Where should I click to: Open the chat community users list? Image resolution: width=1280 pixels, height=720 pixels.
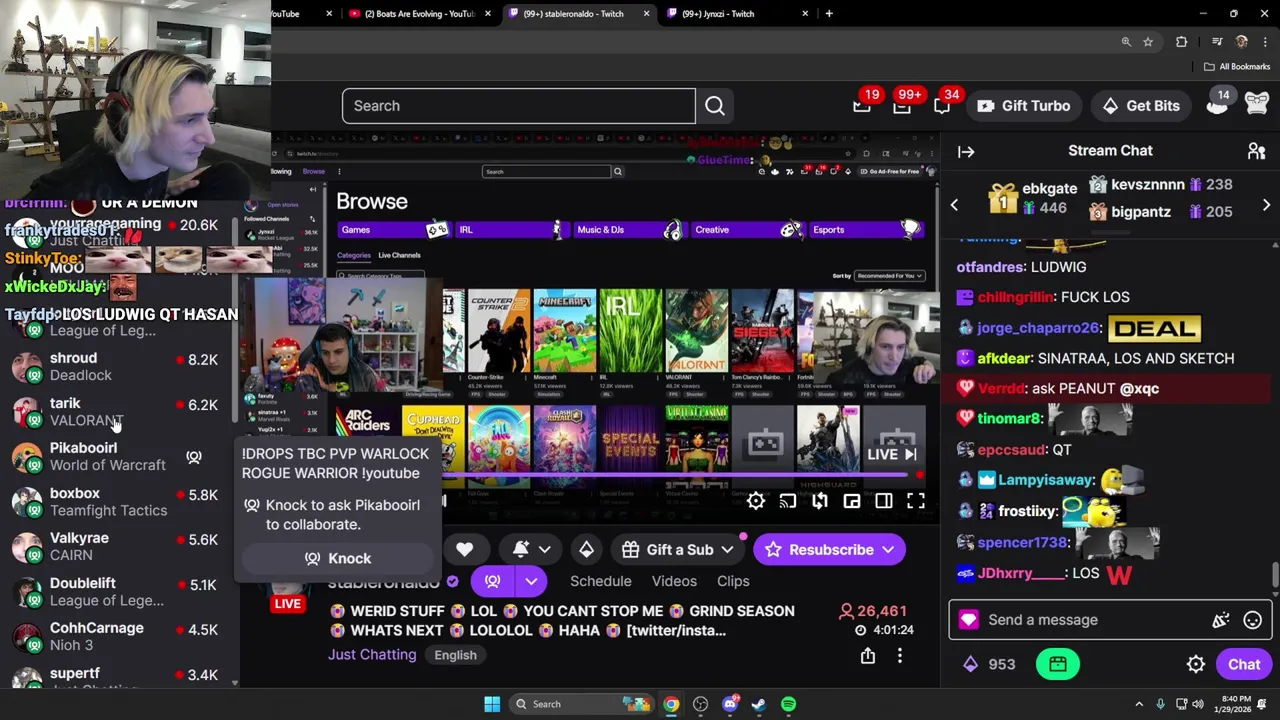(1256, 151)
